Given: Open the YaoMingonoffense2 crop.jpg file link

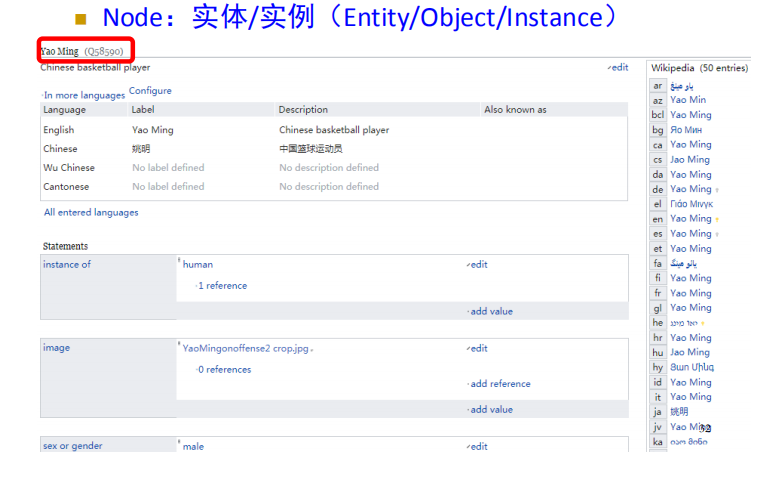Looking at the screenshot, I should [x=245, y=348].
